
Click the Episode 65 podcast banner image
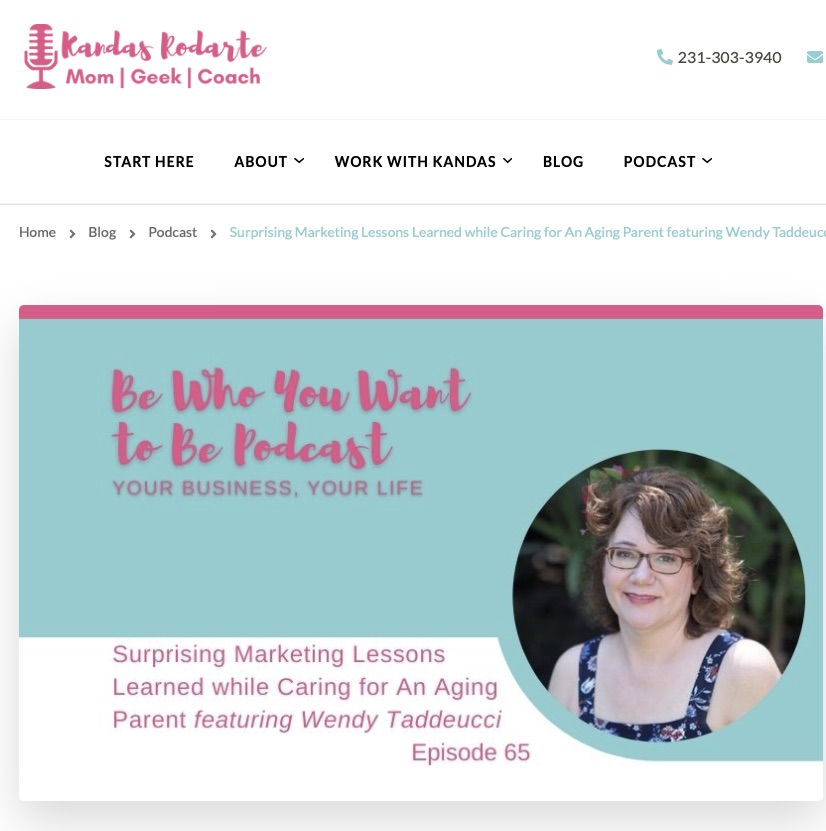pos(421,553)
